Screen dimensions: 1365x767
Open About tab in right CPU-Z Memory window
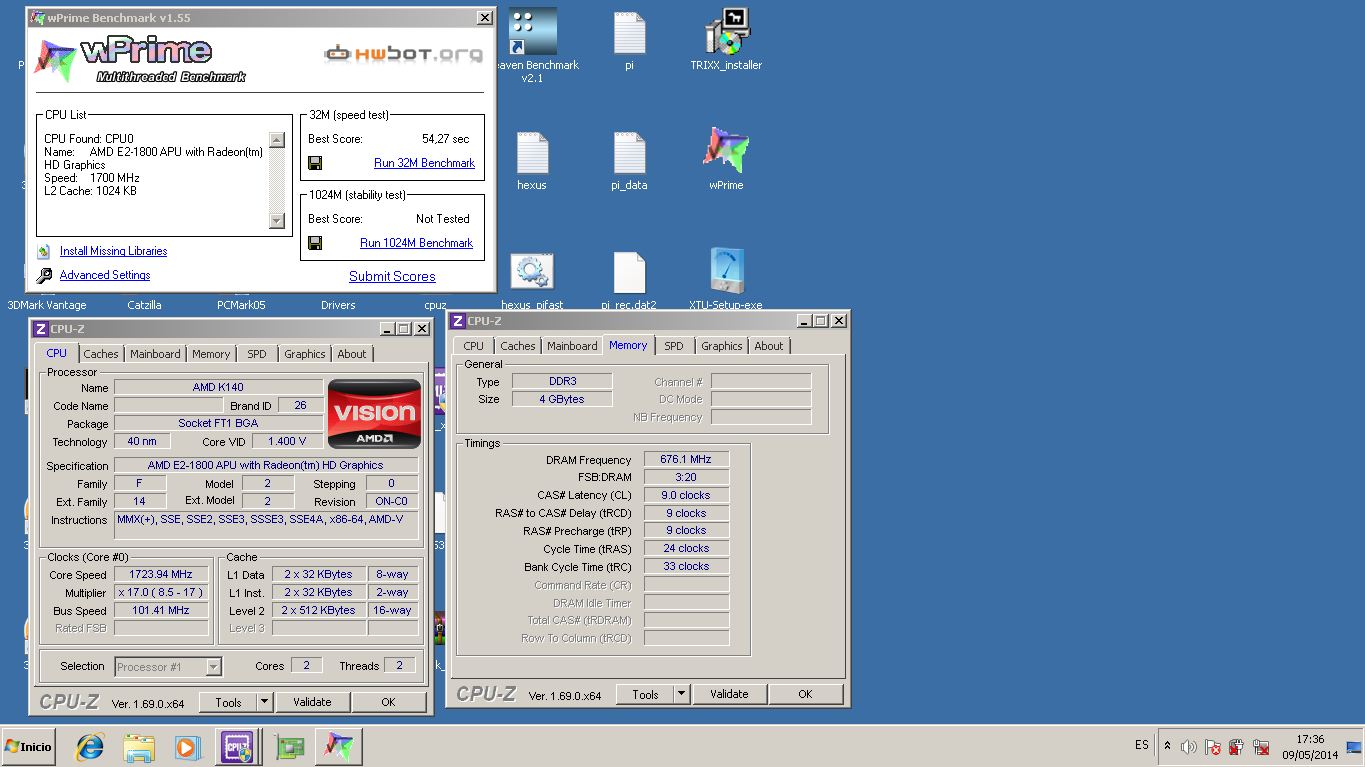[x=769, y=346]
